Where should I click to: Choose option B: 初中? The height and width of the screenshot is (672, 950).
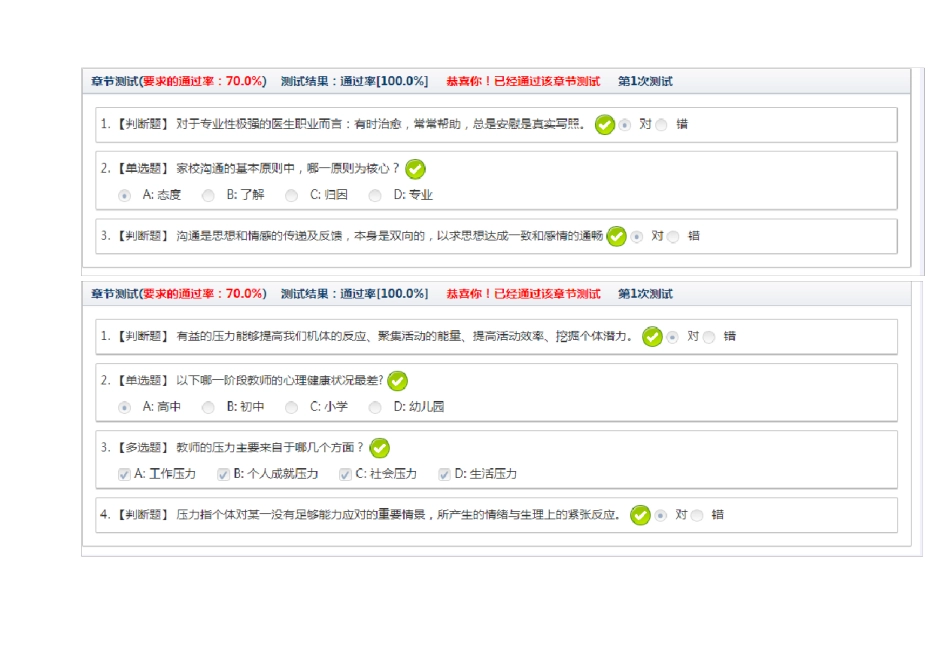208,407
